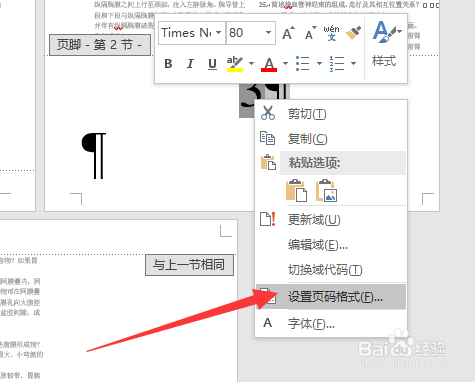Choose 复制(C) from the context menu

pyautogui.click(x=331, y=139)
